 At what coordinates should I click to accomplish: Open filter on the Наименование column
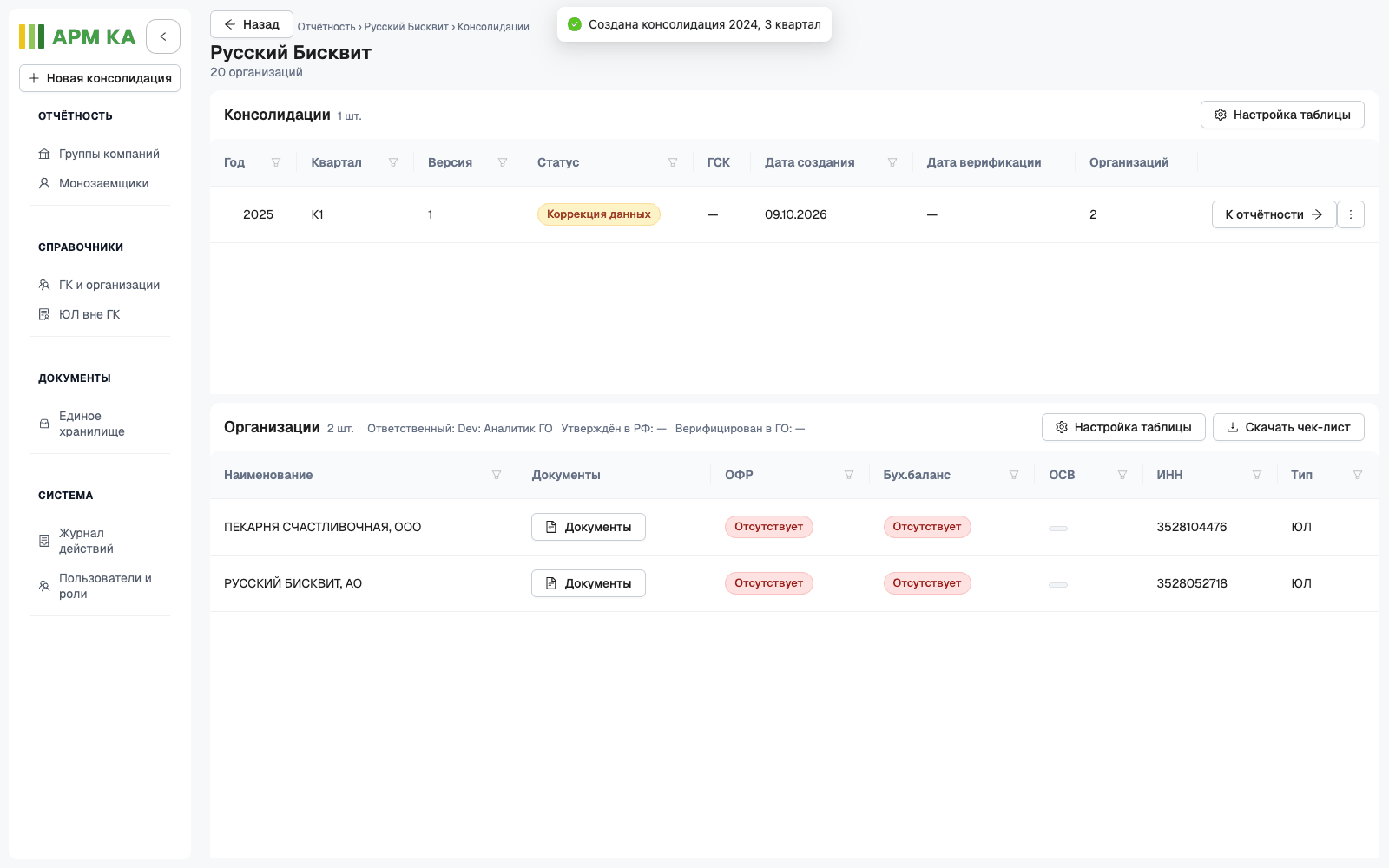click(497, 475)
